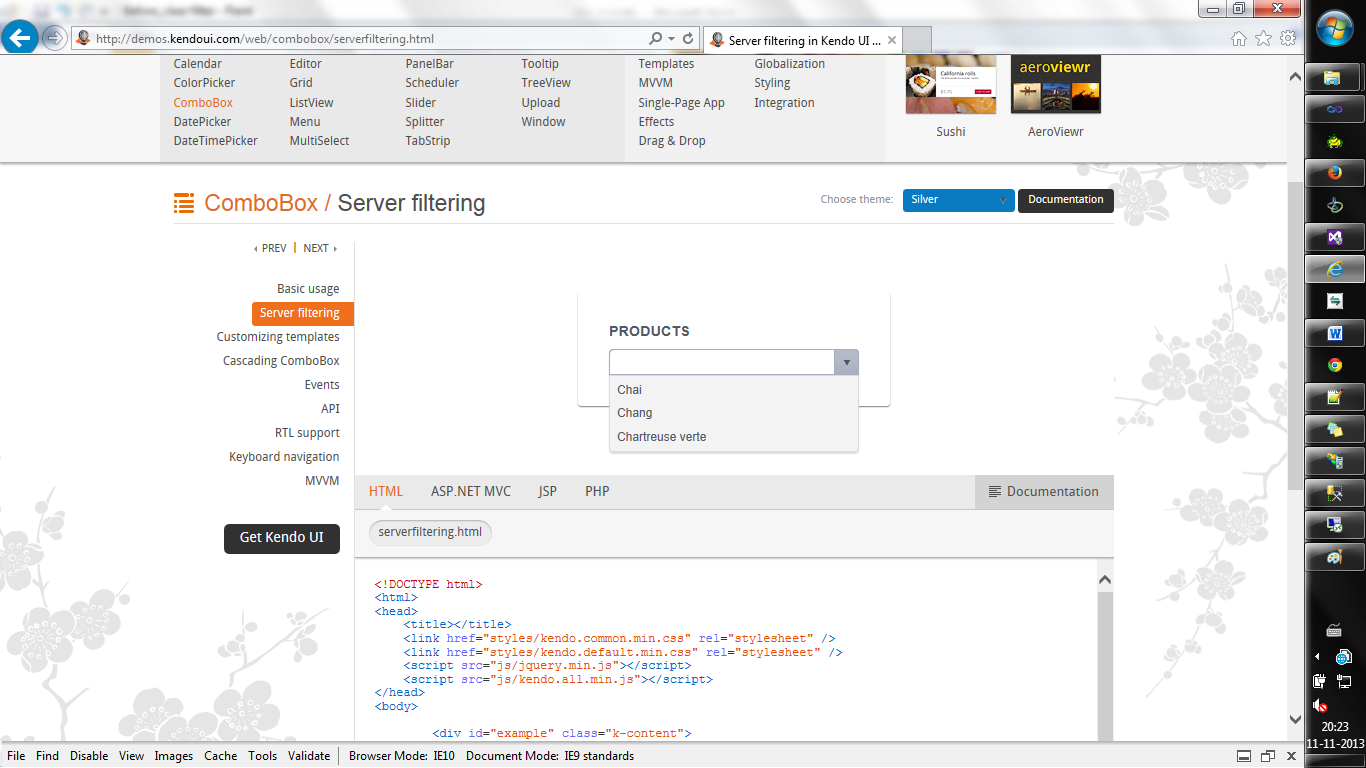
Task: Minimize the developer tools pane
Action: pos(1244,756)
